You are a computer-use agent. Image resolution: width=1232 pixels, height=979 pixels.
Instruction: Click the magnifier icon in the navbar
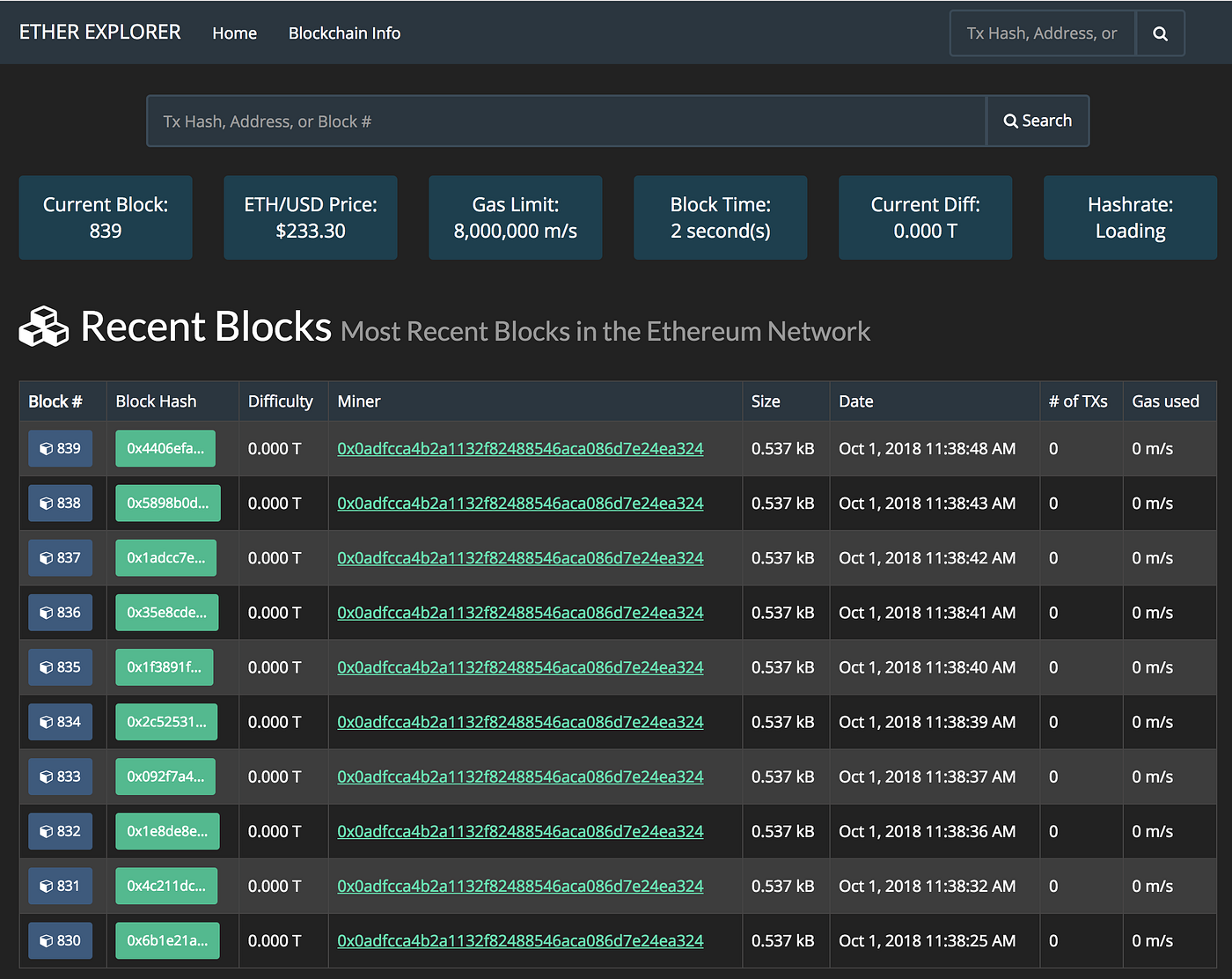tap(1160, 33)
